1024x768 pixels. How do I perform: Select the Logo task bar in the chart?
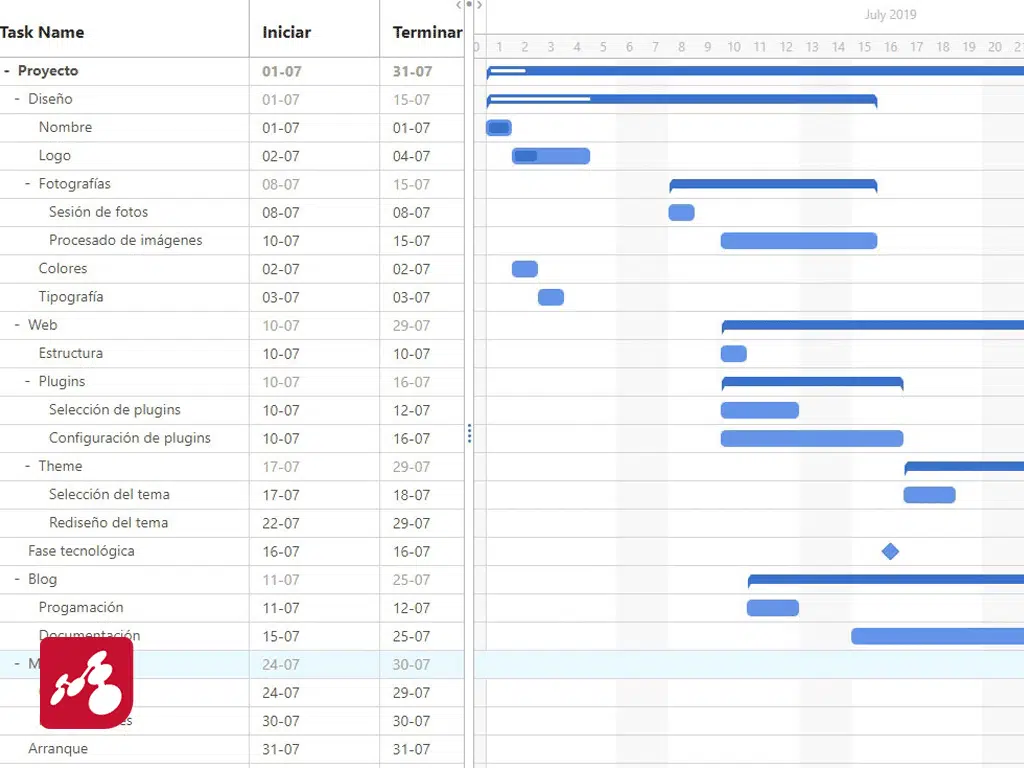click(551, 156)
